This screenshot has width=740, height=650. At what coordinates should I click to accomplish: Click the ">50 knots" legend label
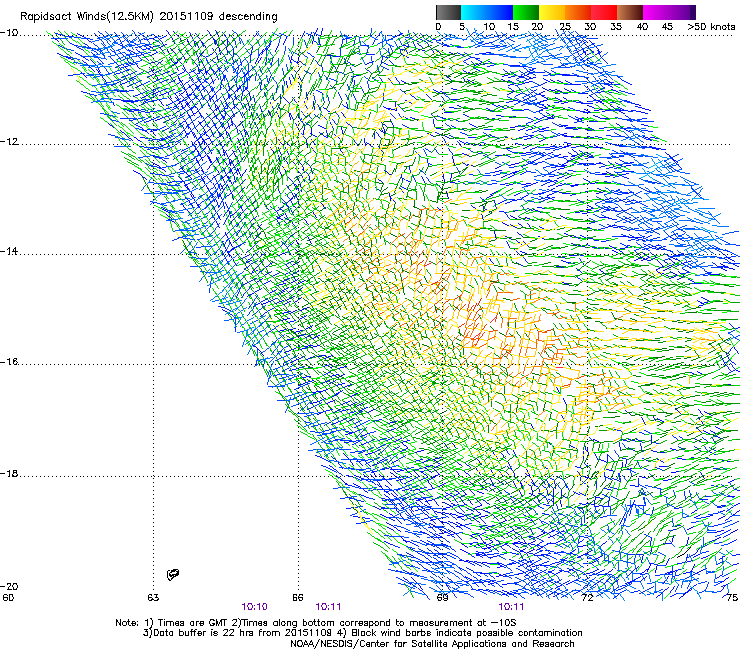[711, 26]
